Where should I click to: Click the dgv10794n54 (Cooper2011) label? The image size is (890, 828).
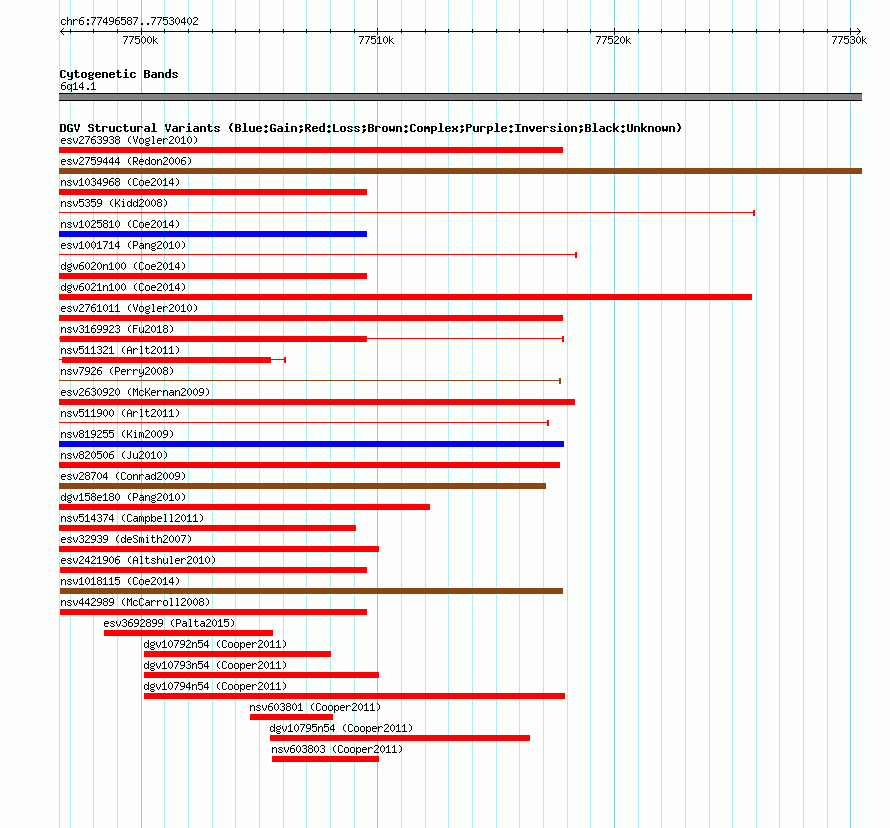pyautogui.click(x=215, y=686)
